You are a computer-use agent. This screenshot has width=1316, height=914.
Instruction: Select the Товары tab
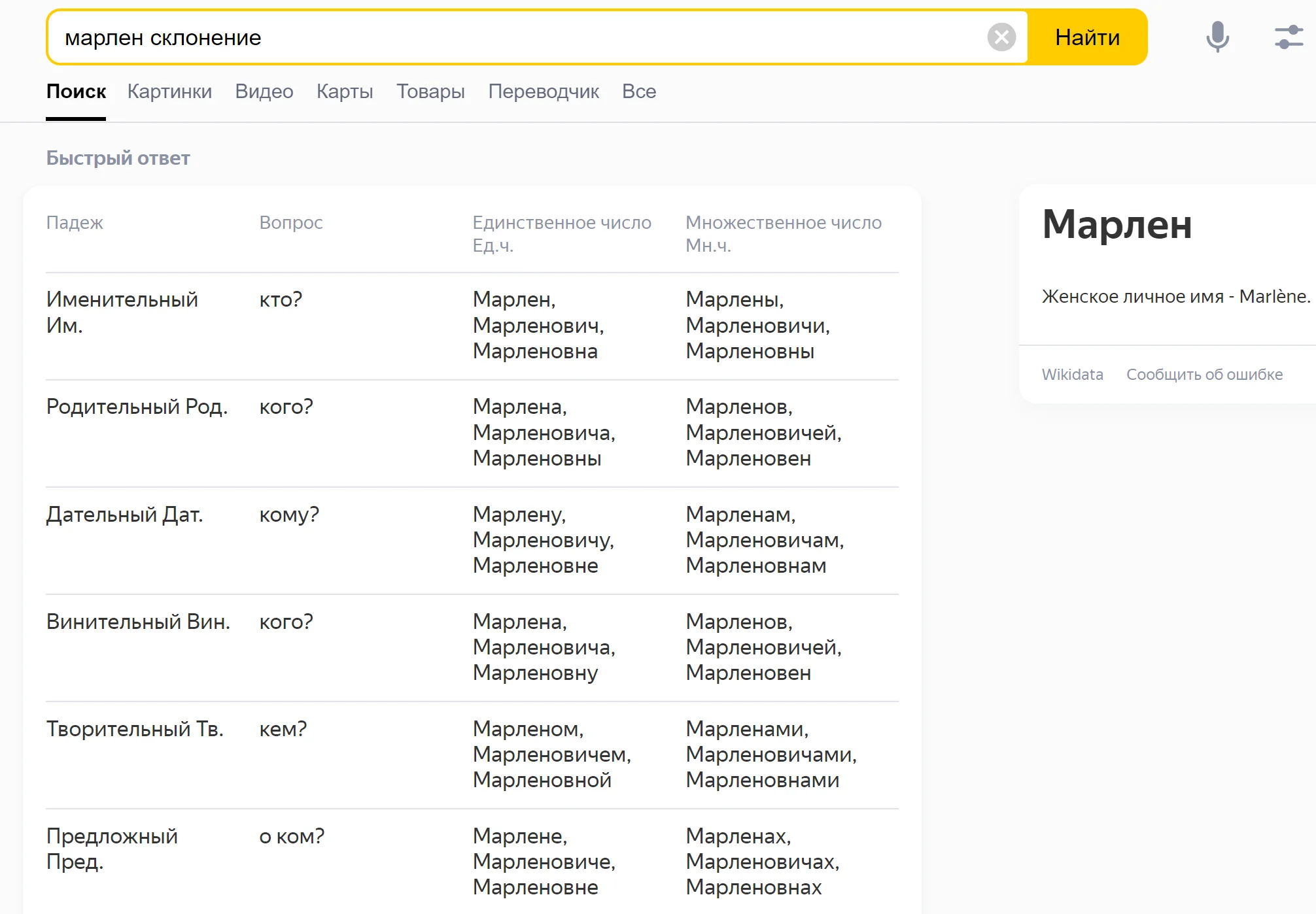pos(430,92)
